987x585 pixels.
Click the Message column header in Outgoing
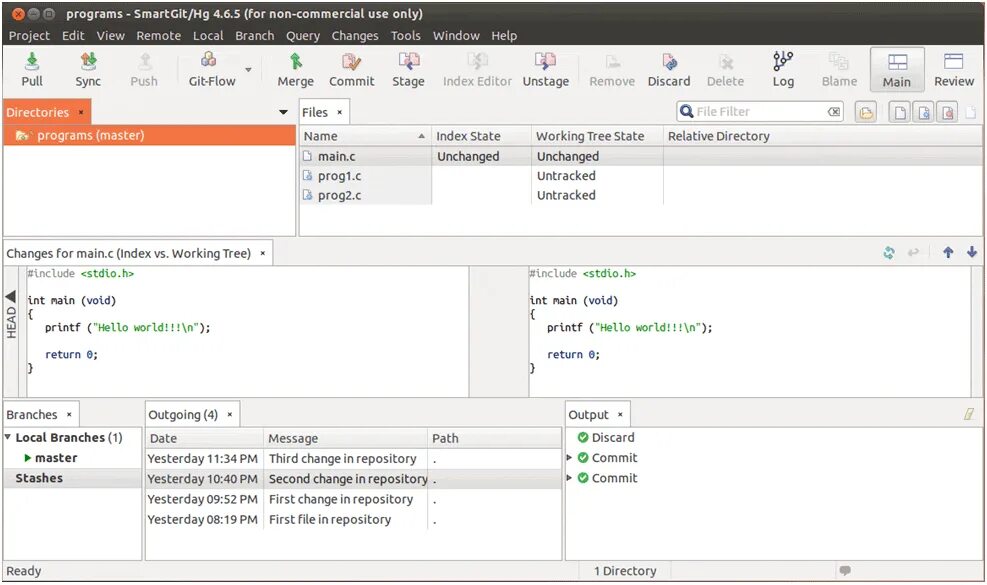(345, 438)
